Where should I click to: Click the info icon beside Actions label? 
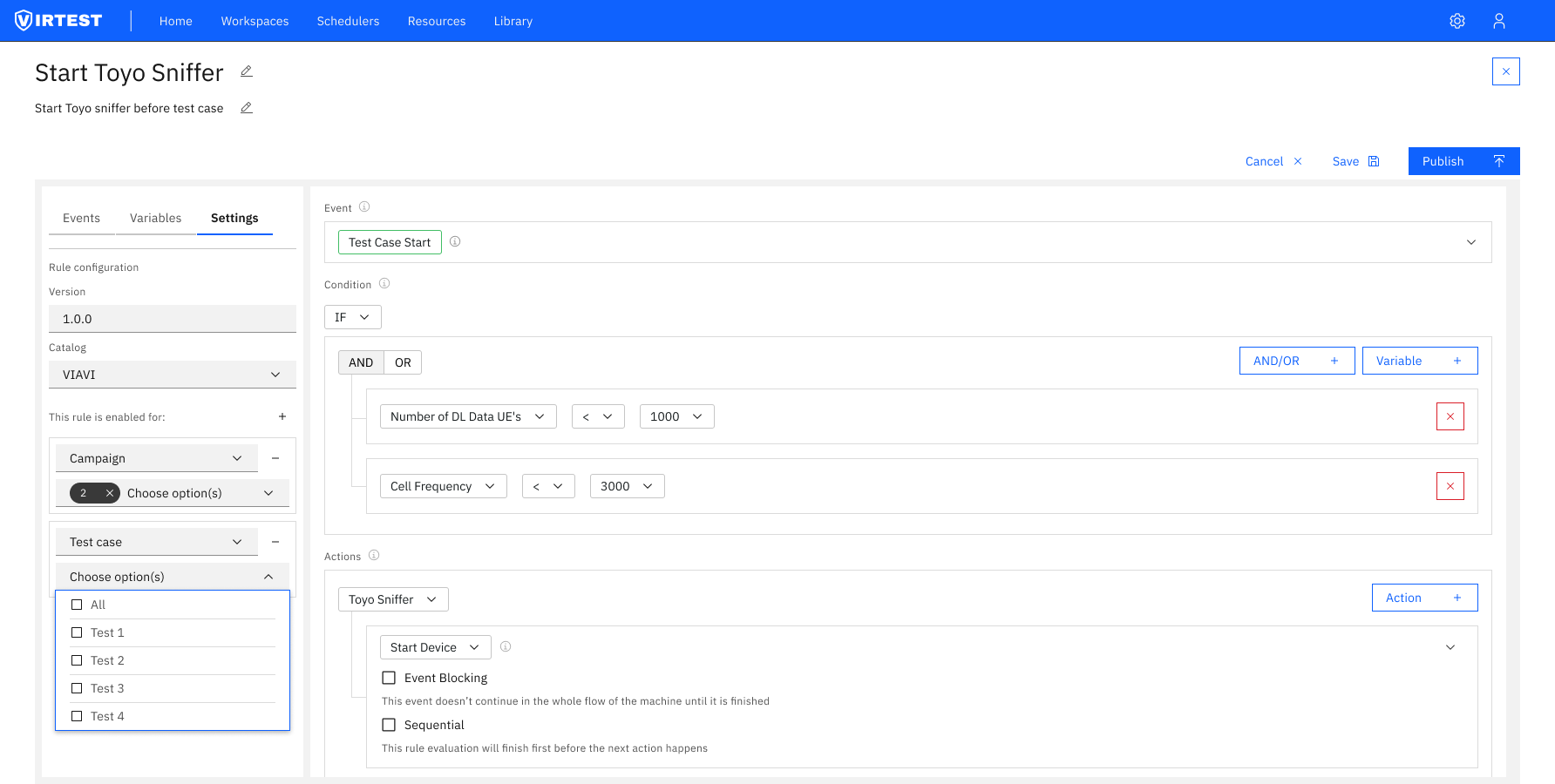(x=374, y=555)
